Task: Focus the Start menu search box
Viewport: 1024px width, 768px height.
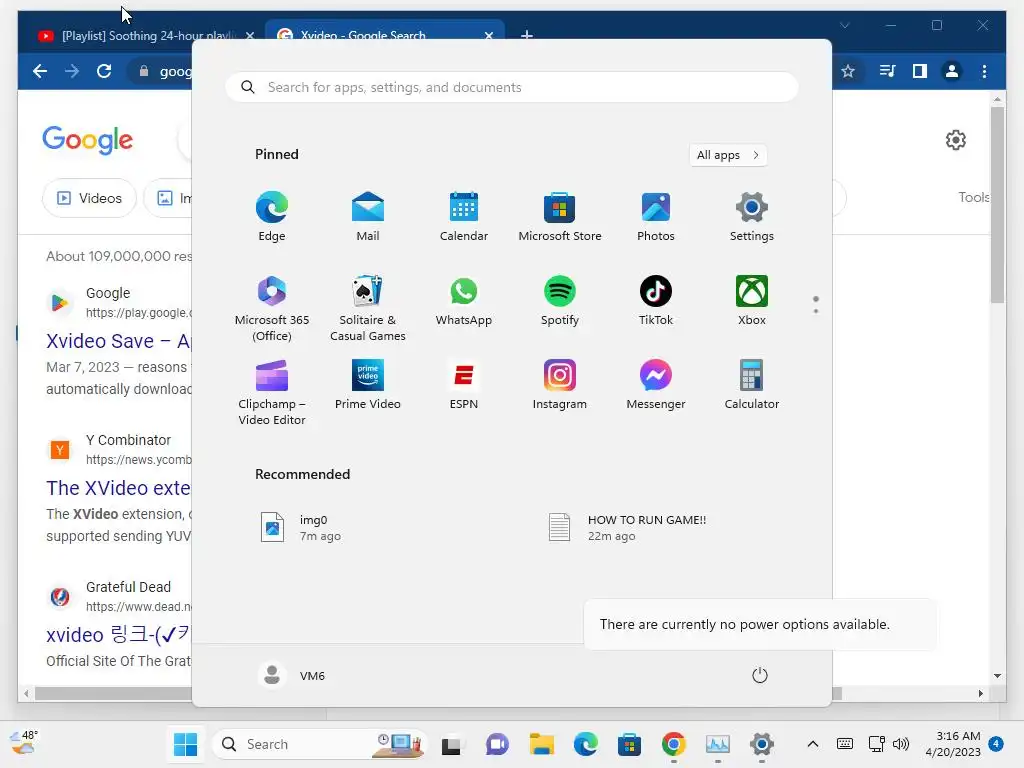Action: [x=512, y=87]
